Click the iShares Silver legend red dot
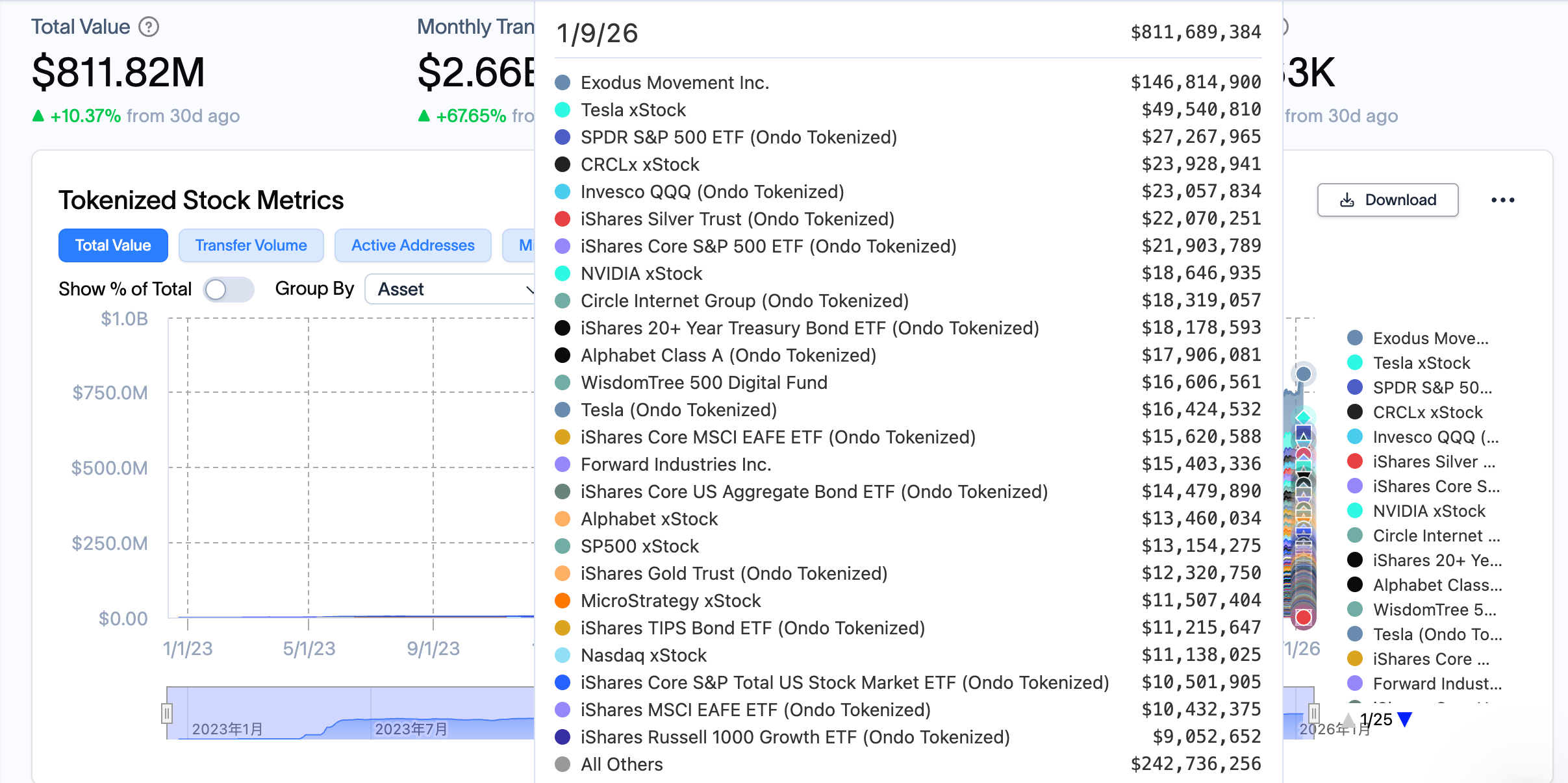The height and width of the screenshot is (783, 1568). [1355, 461]
